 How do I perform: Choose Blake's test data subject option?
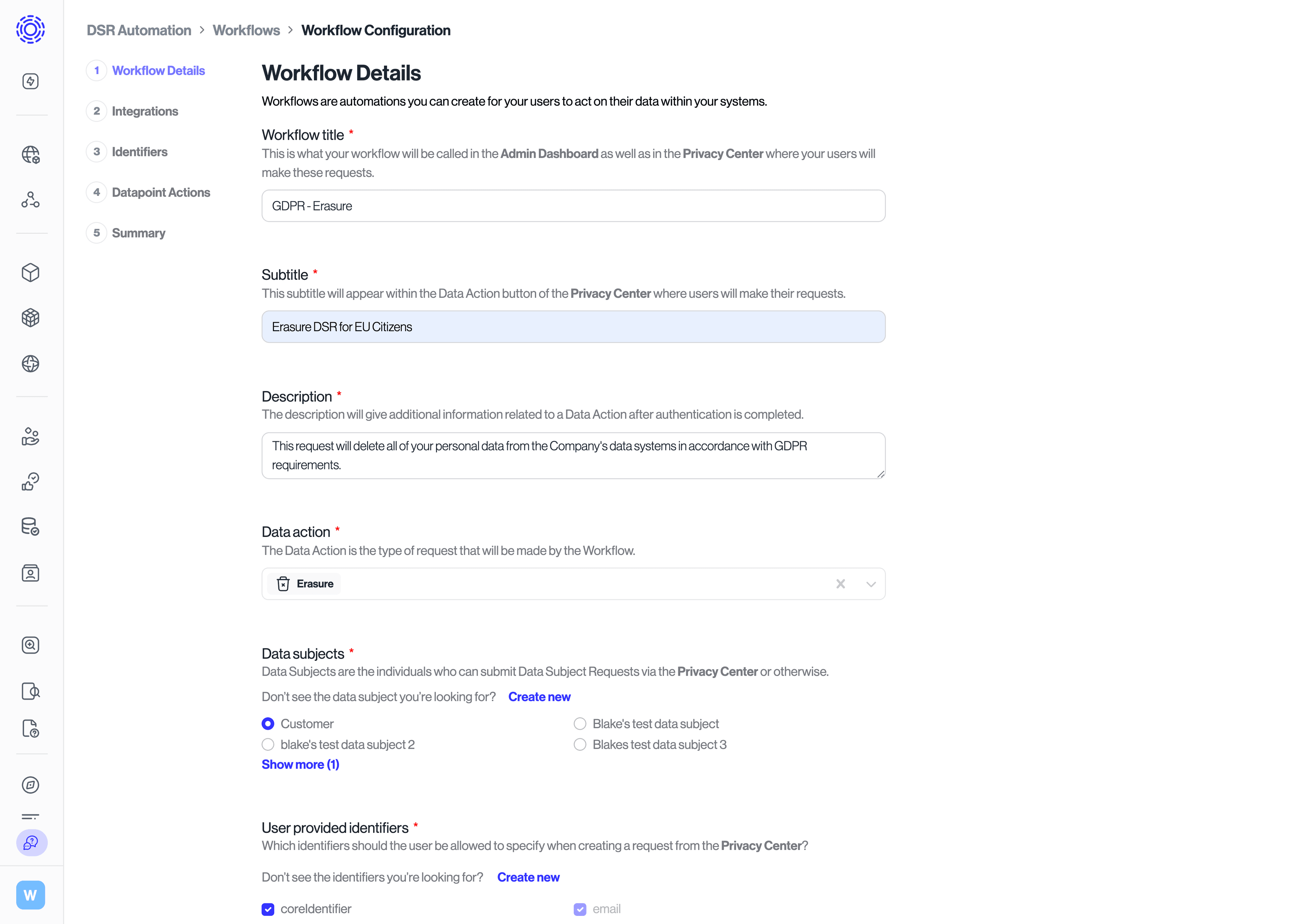pos(579,723)
